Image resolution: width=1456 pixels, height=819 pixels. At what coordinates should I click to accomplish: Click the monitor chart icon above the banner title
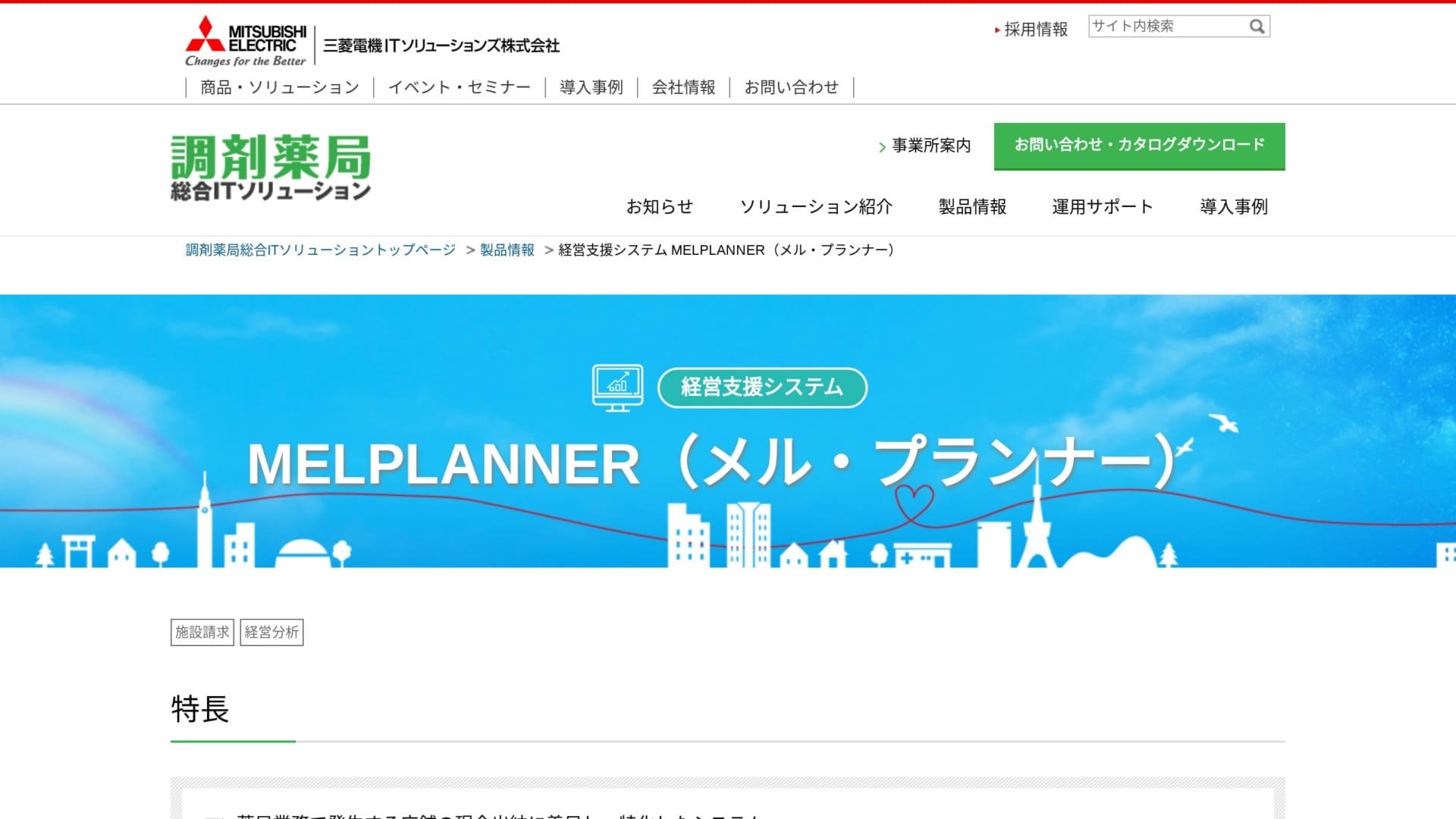(x=617, y=387)
